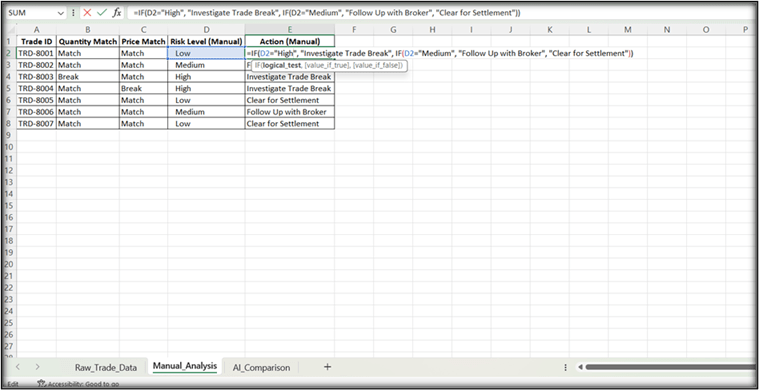Select column B header
This screenshot has height=390, width=759.
(x=88, y=30)
